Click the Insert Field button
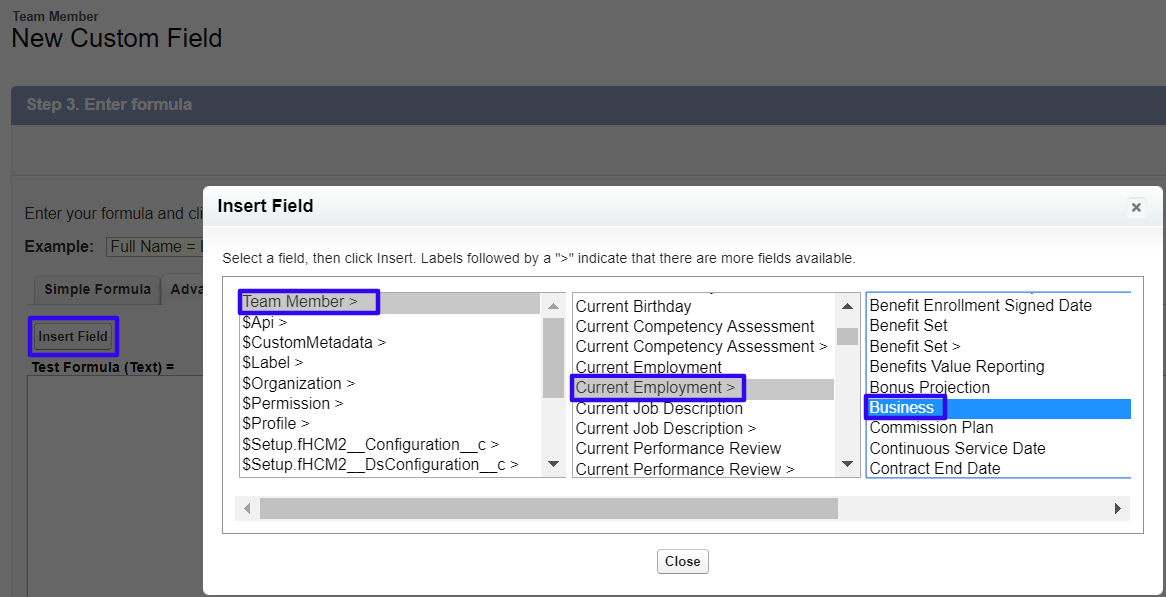This screenshot has height=597, width=1166. pos(73,336)
